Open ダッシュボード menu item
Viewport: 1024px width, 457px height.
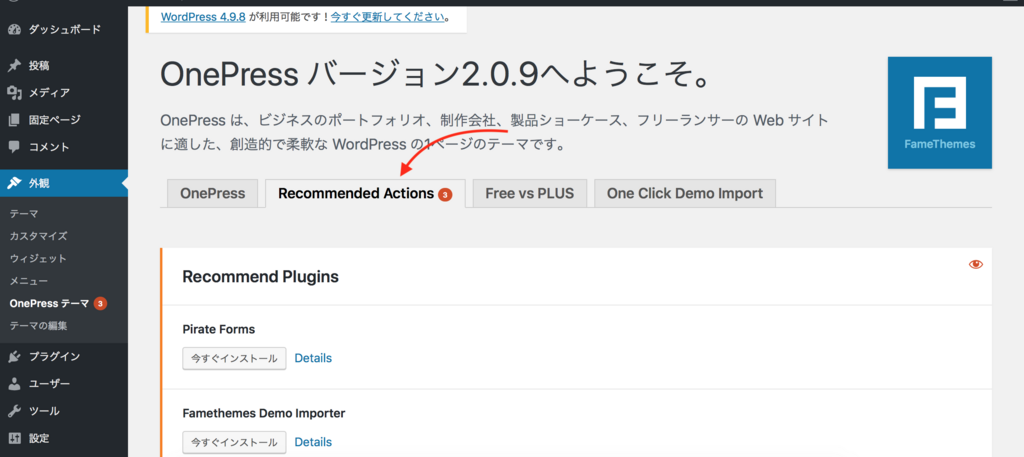[64, 29]
